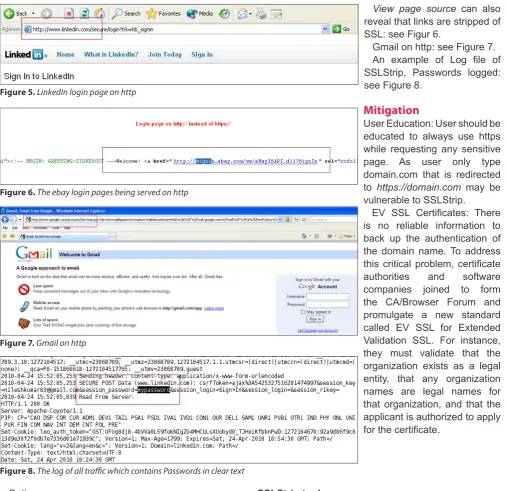
Task: Click the green Refresh page icon
Action: point(85,14)
